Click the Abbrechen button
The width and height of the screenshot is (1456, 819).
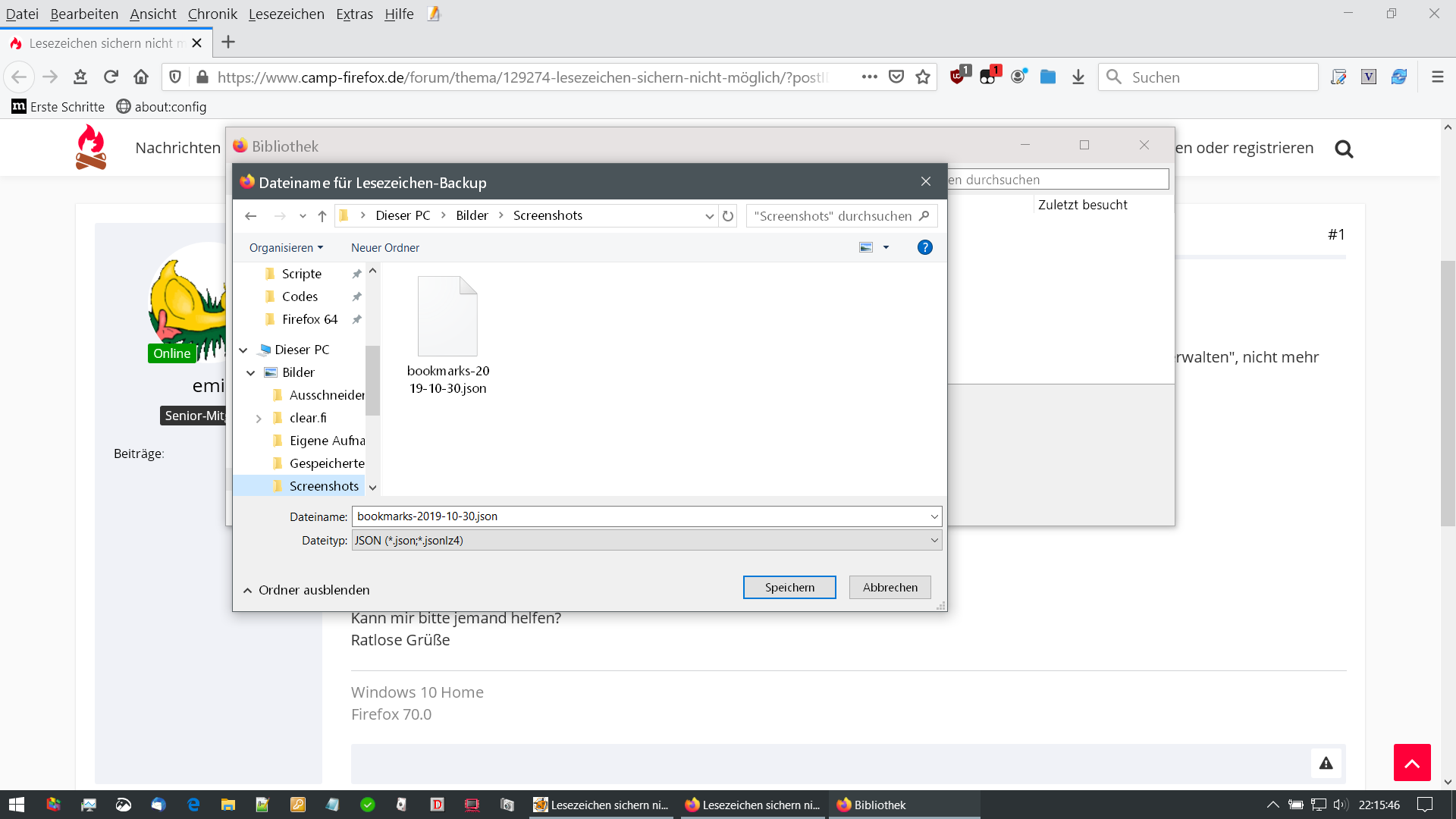click(x=890, y=587)
